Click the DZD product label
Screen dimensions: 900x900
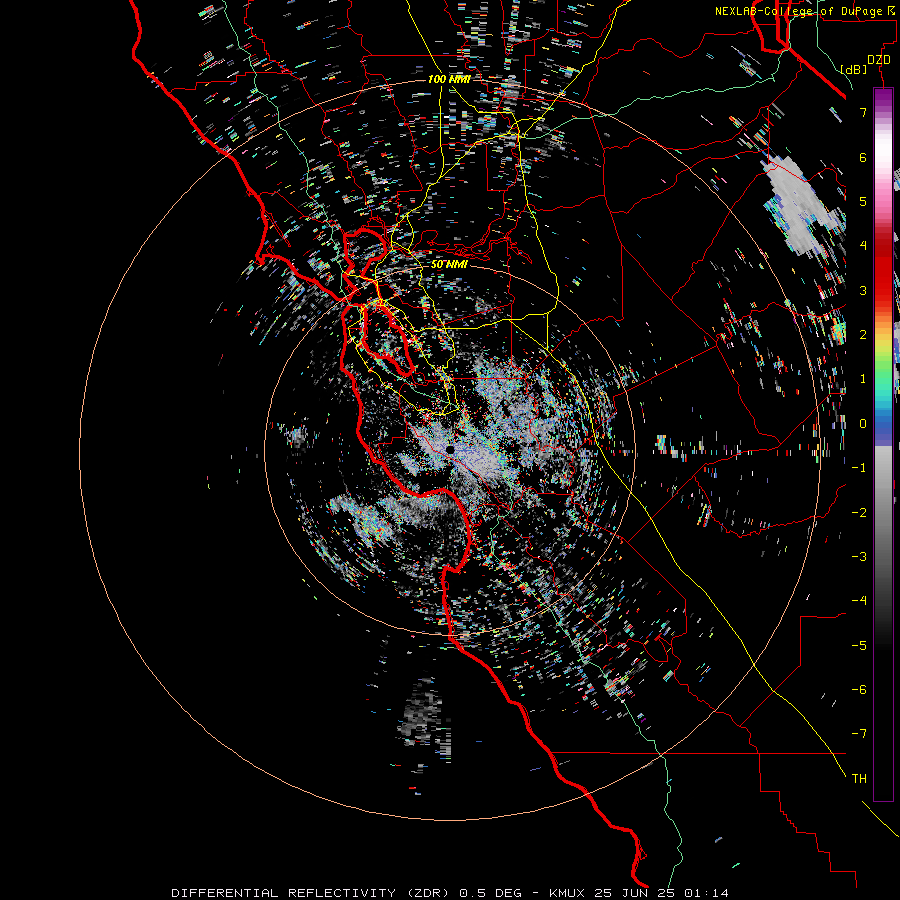[879, 60]
